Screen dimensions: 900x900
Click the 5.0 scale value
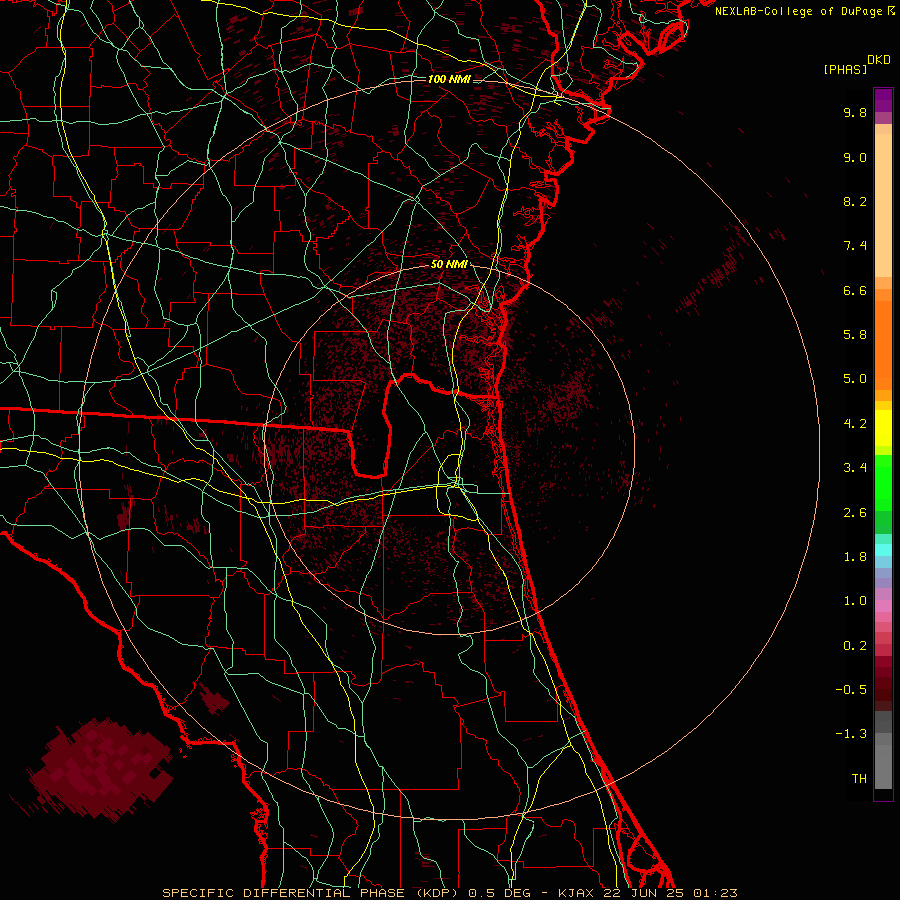coord(855,379)
